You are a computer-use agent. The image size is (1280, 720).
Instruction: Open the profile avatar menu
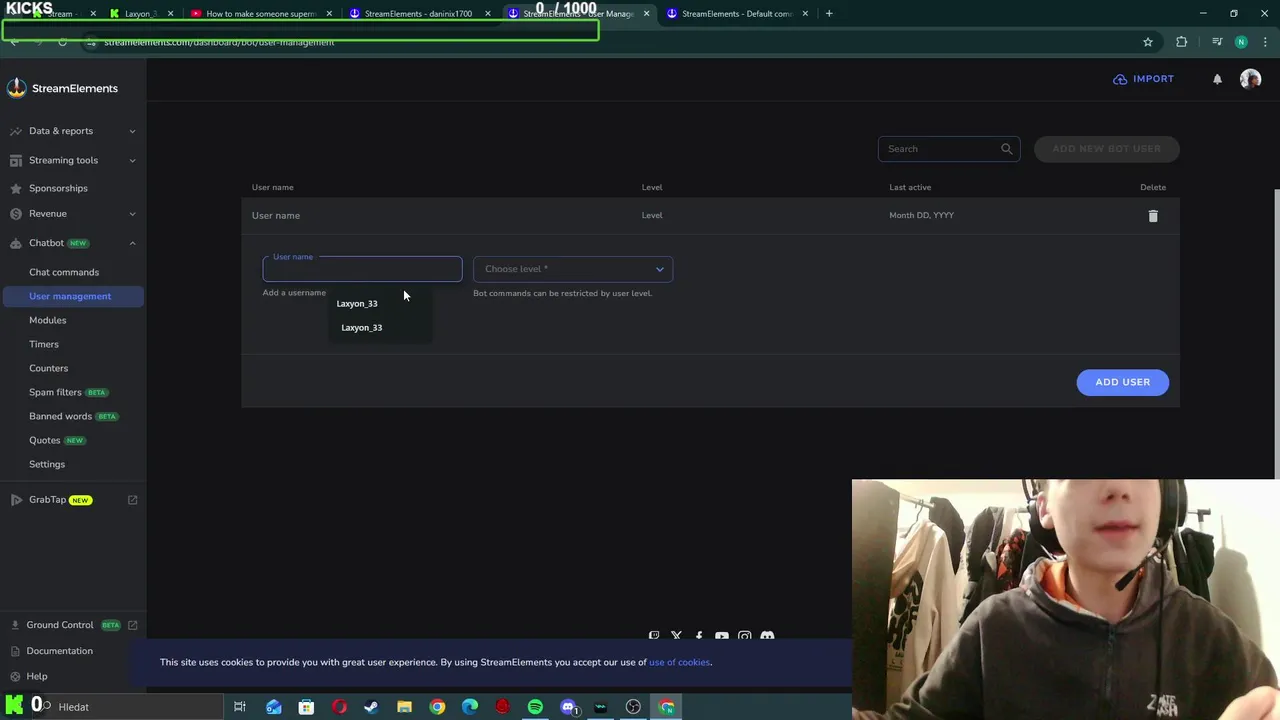[1250, 79]
